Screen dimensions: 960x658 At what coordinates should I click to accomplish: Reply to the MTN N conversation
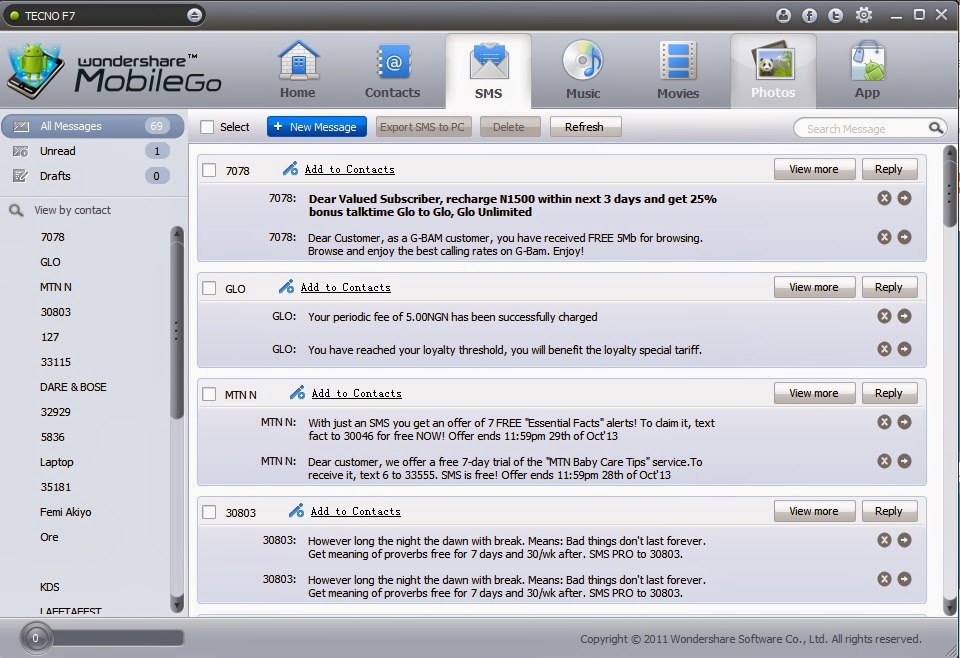pyautogui.click(x=889, y=393)
